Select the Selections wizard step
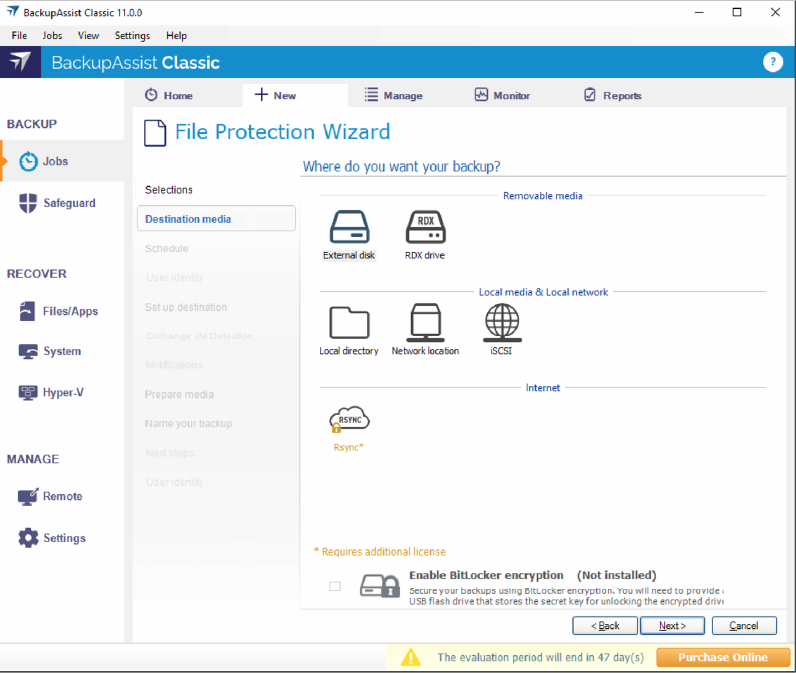This screenshot has height=673, width=796. coord(169,190)
